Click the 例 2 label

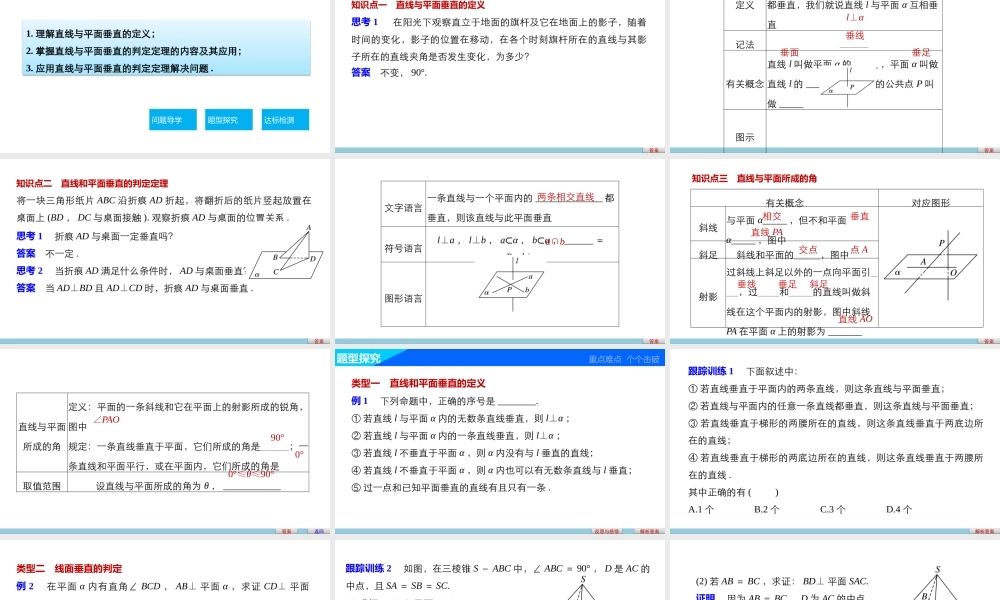pos(25,586)
